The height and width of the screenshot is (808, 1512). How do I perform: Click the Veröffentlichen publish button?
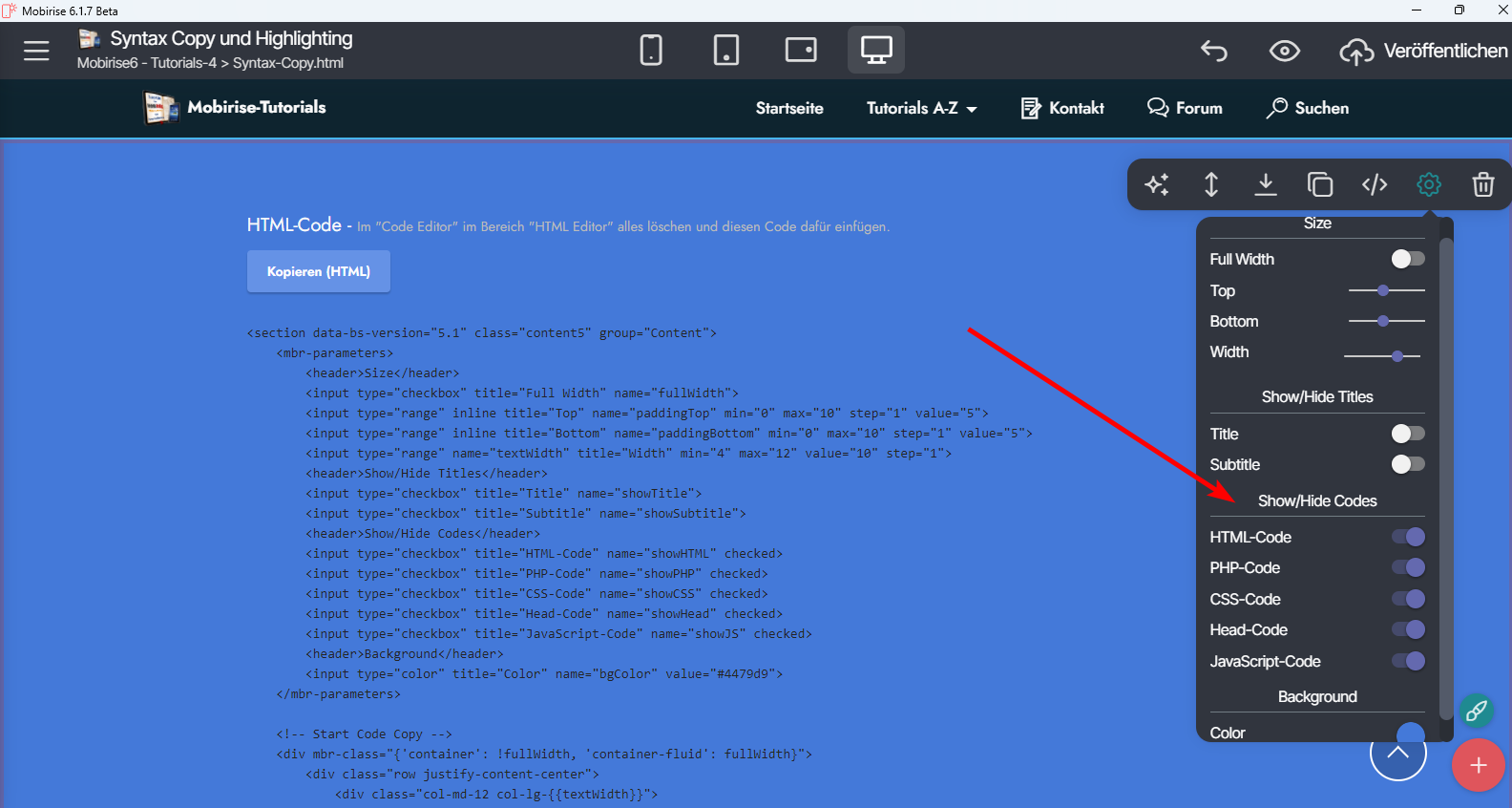coord(1423,51)
